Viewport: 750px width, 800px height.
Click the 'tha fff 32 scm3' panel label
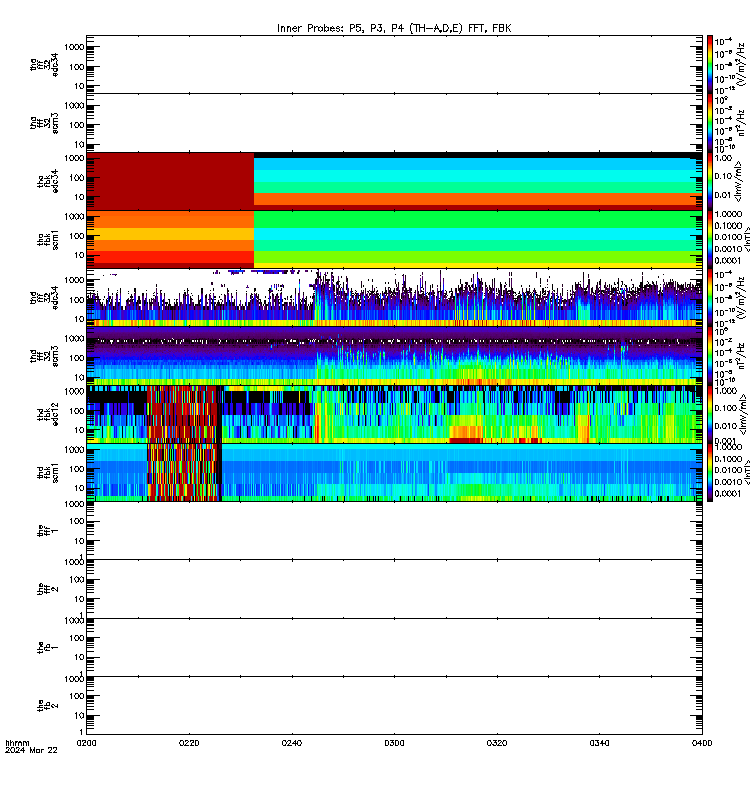[x=44, y=123]
